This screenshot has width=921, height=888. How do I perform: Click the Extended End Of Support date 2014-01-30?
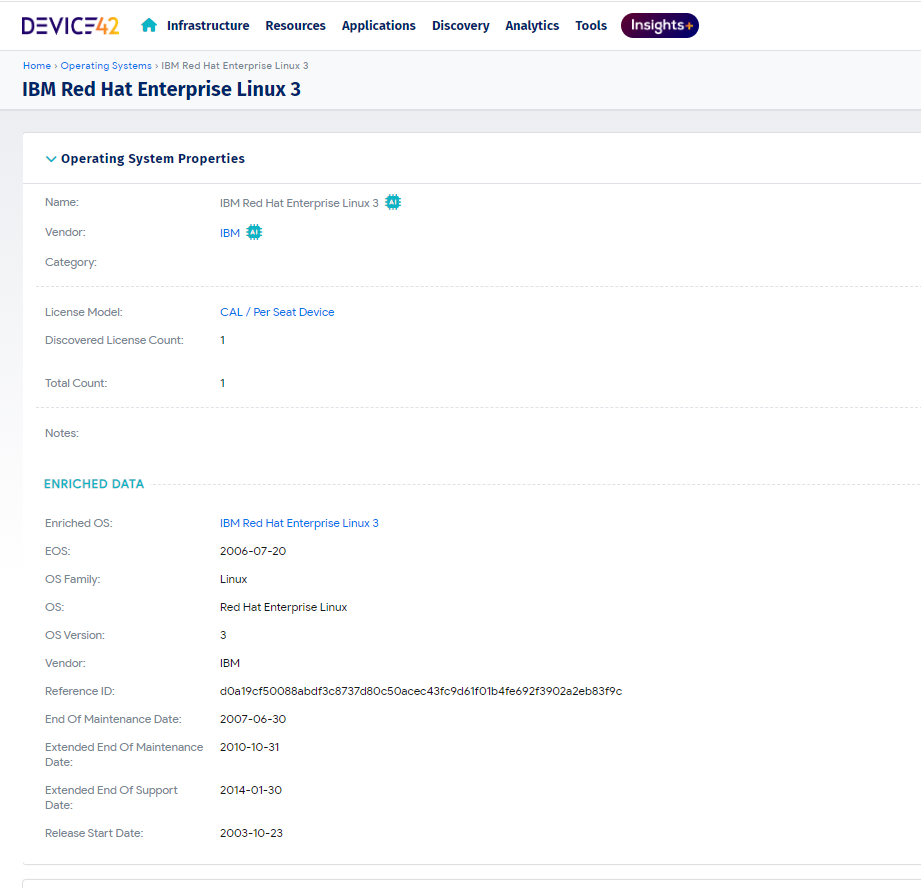click(251, 790)
